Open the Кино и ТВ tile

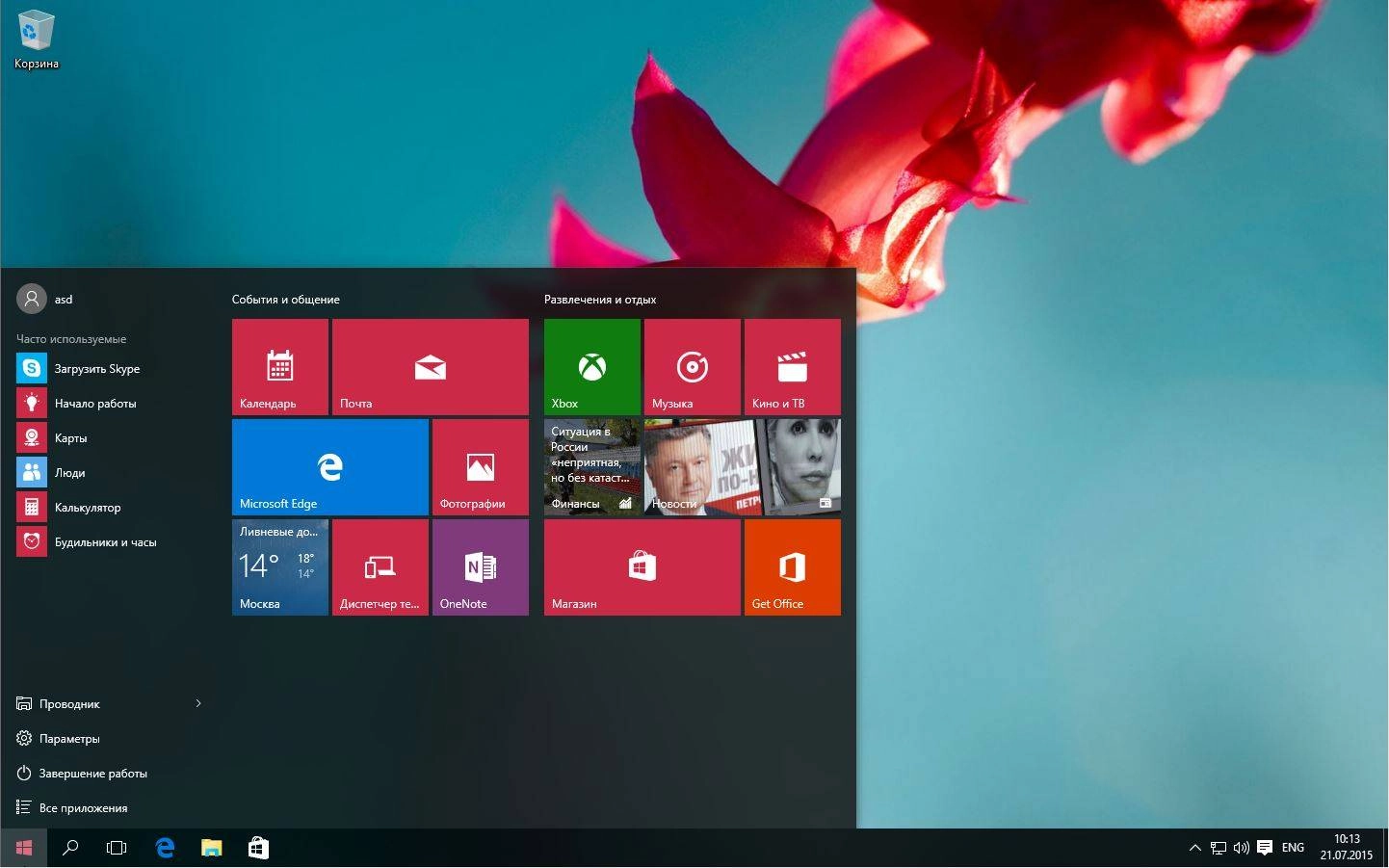point(792,367)
